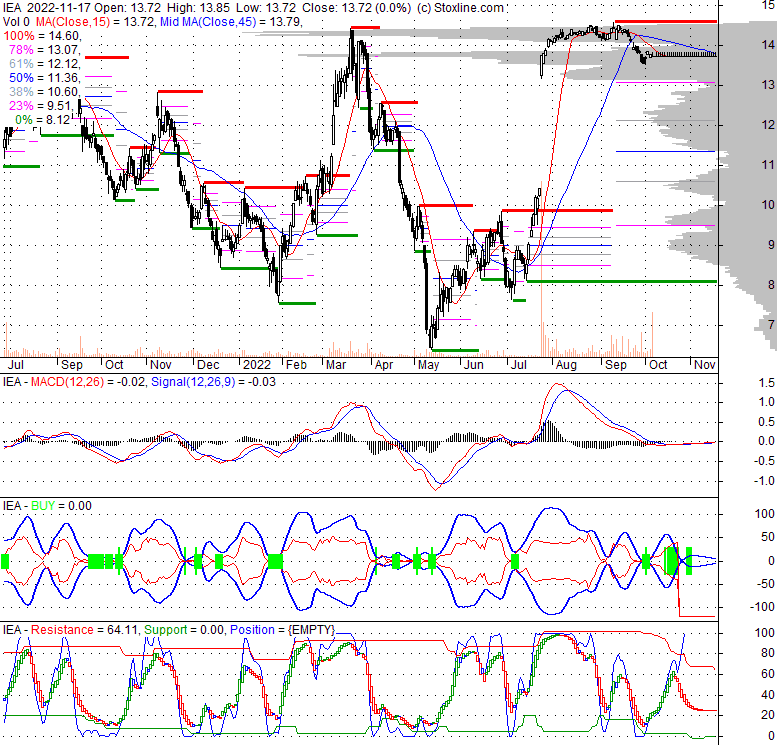This screenshot has height=746, width=778.
Task: Click the "Vol 0" volume label
Action: (x=16, y=22)
